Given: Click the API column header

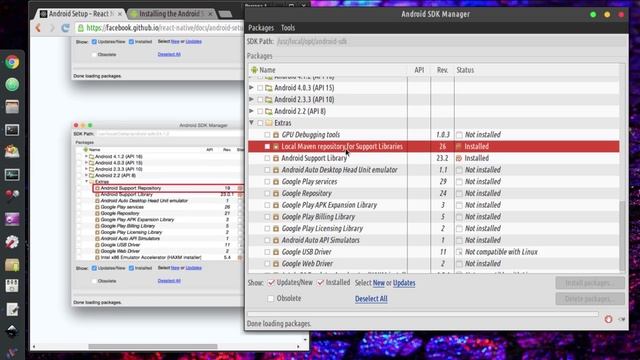Looking at the screenshot, I should click(419, 70).
